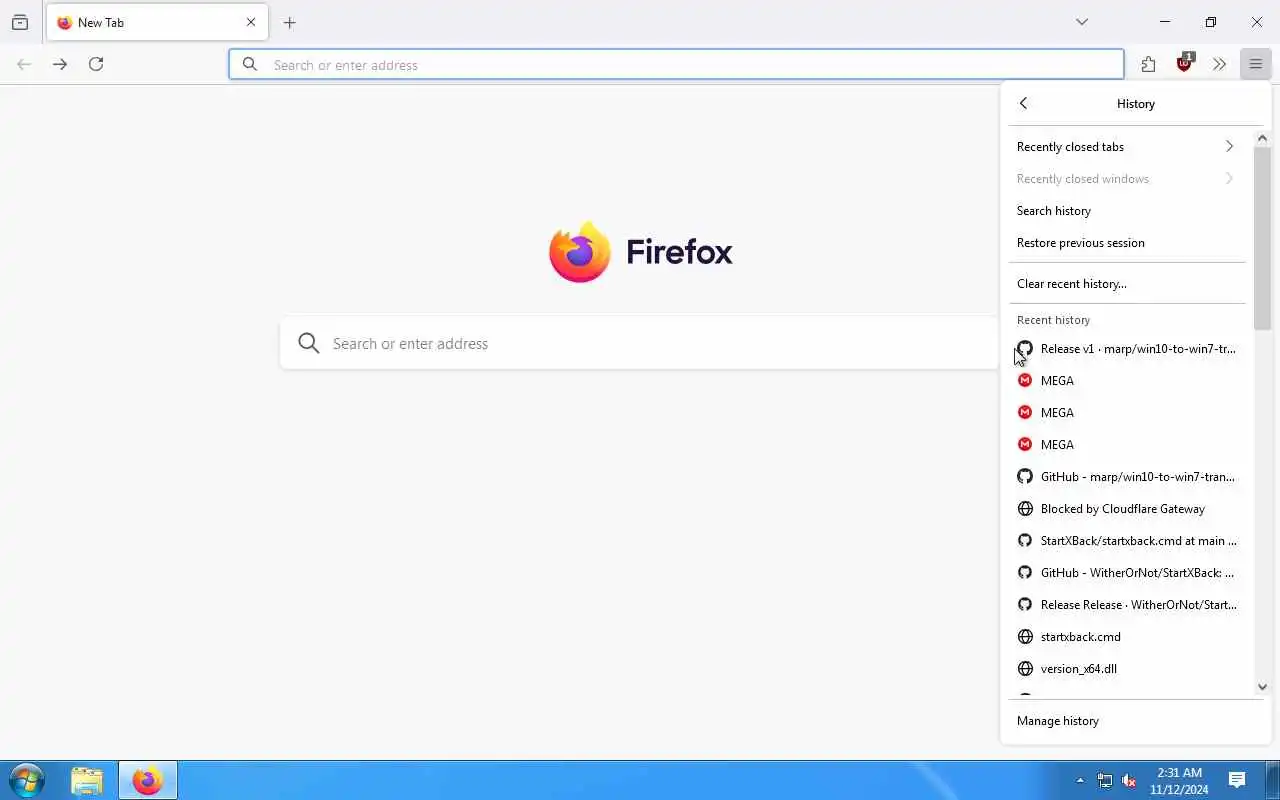Open Release Release · WitherOrNot/Start entry
1280x800 pixels.
[x=1126, y=605]
